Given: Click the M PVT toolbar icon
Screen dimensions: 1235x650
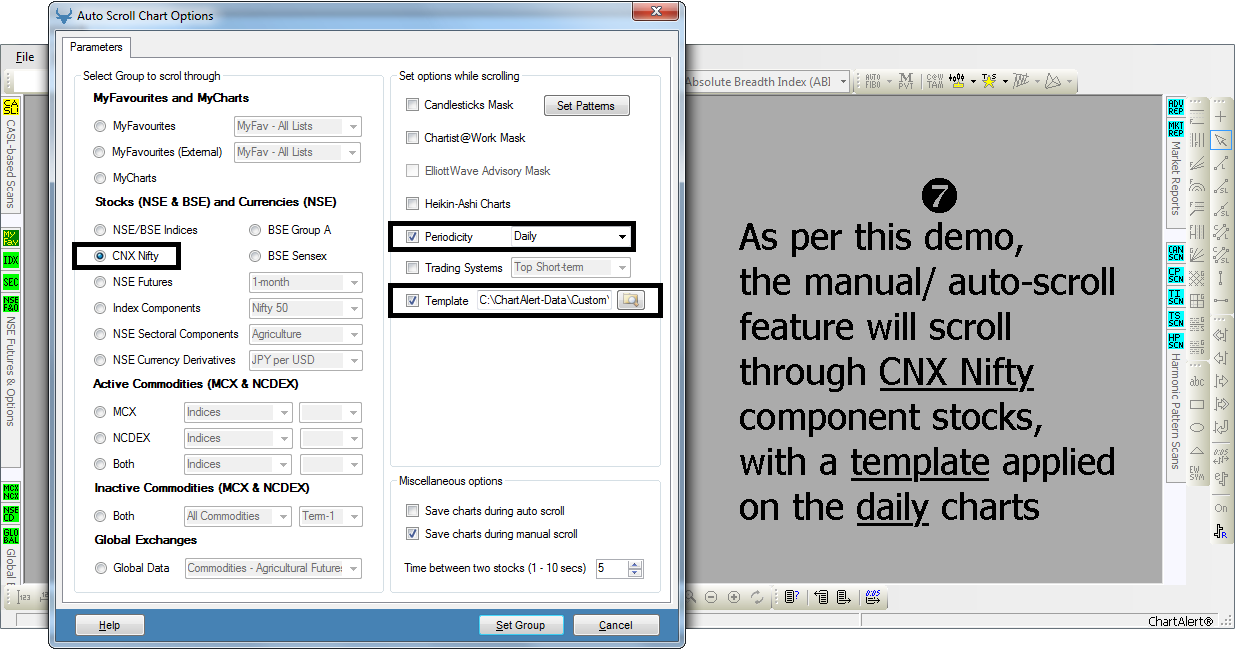Looking at the screenshot, I should tap(906, 81).
